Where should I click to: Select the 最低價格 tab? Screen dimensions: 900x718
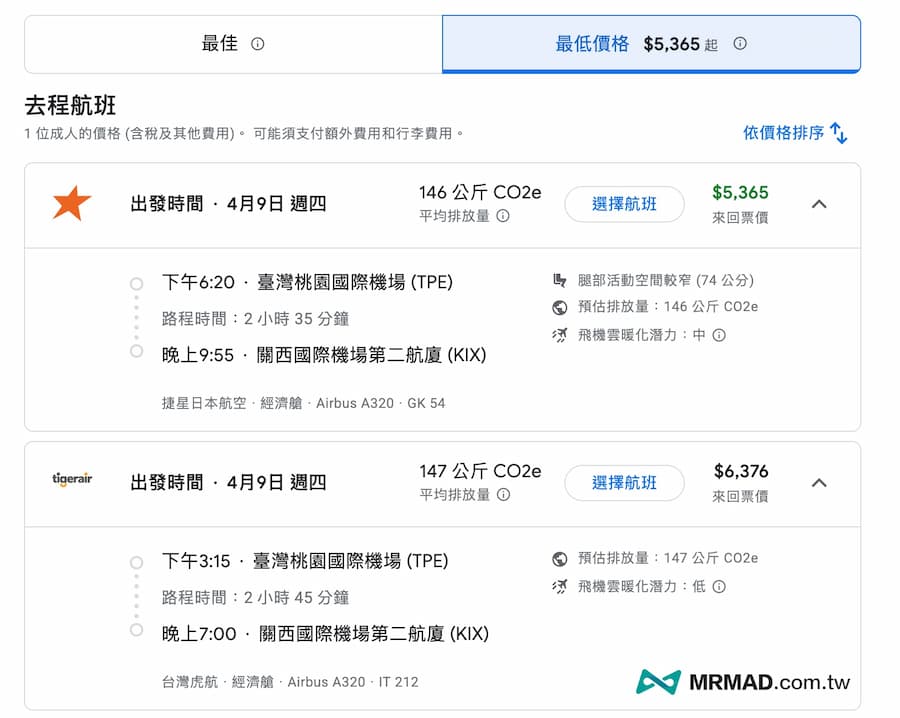click(650, 43)
